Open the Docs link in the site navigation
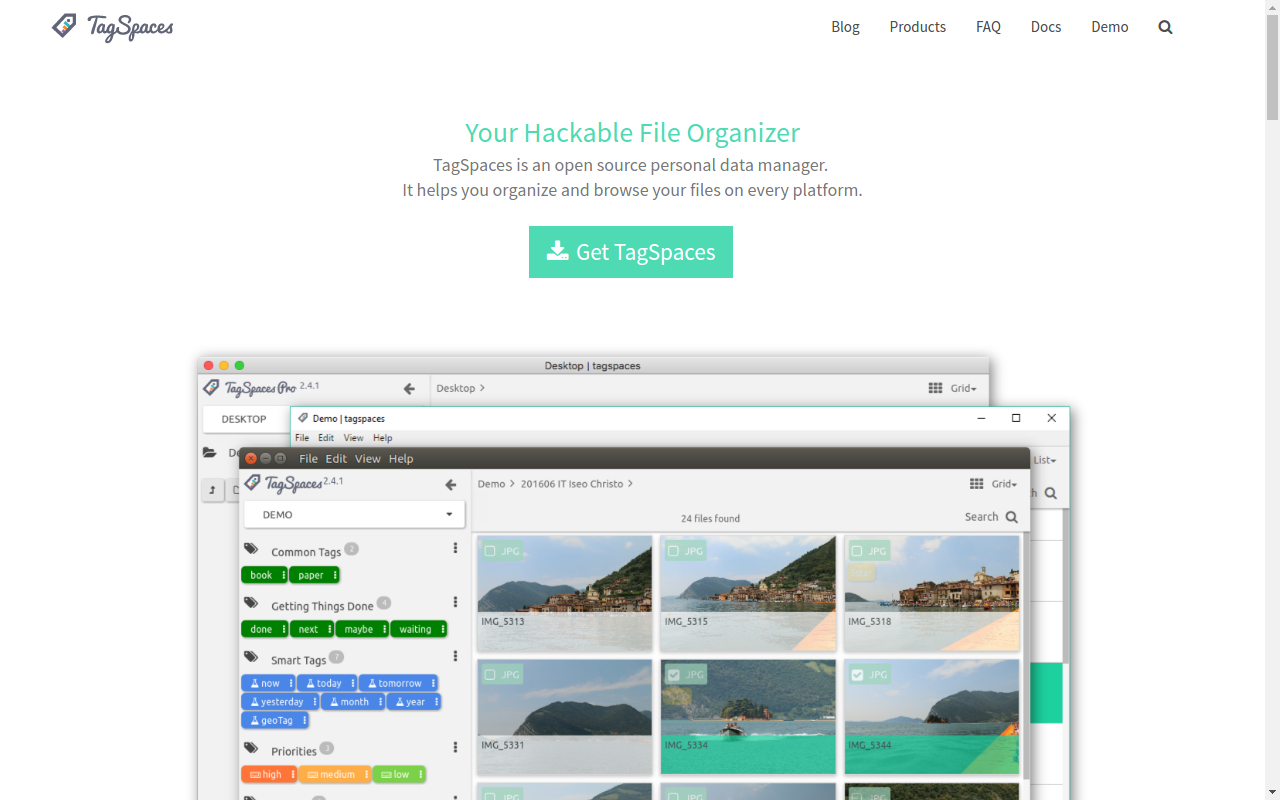Viewport: 1280px width, 800px height. click(x=1046, y=27)
